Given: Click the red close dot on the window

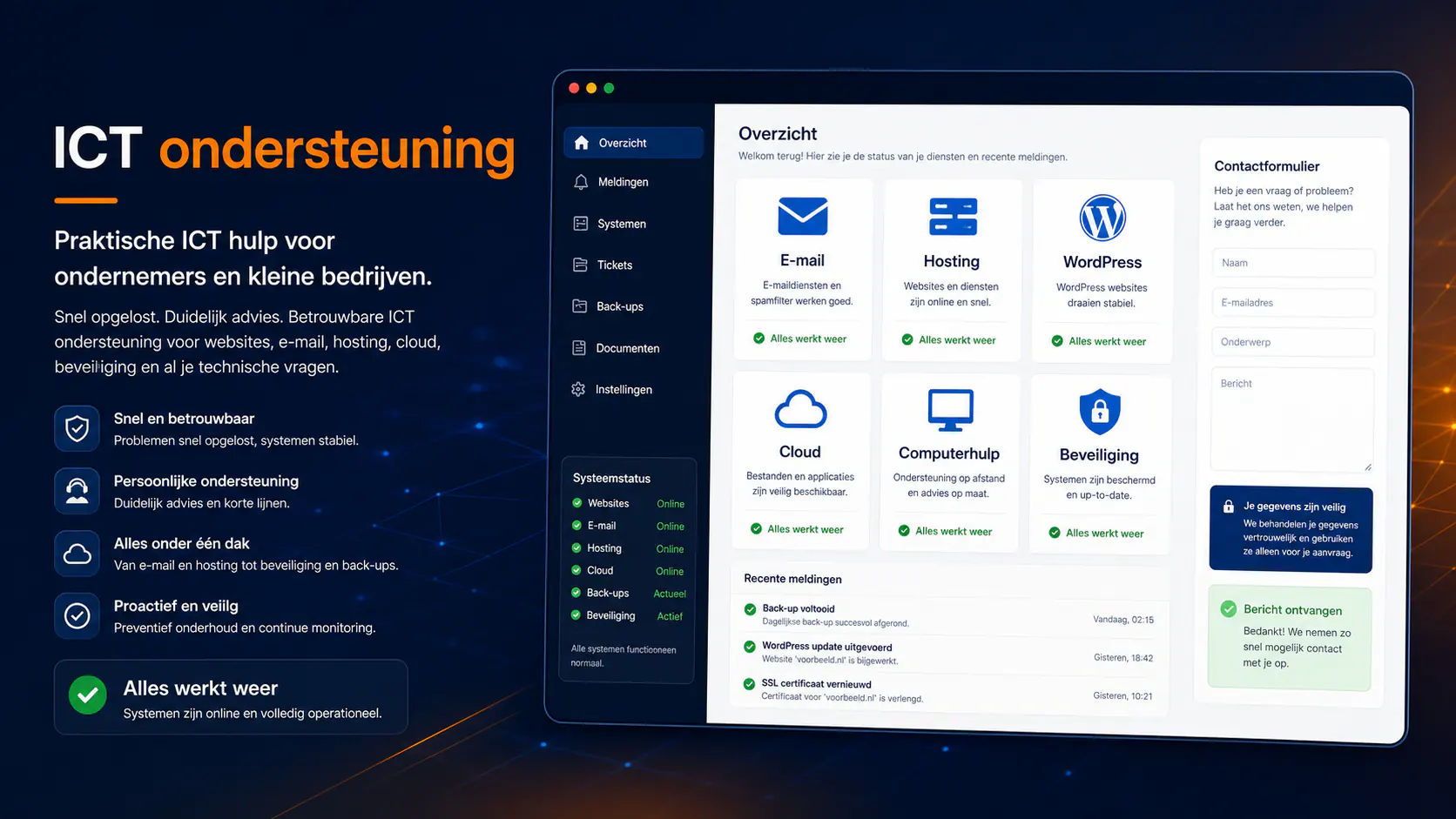Looking at the screenshot, I should (x=574, y=88).
